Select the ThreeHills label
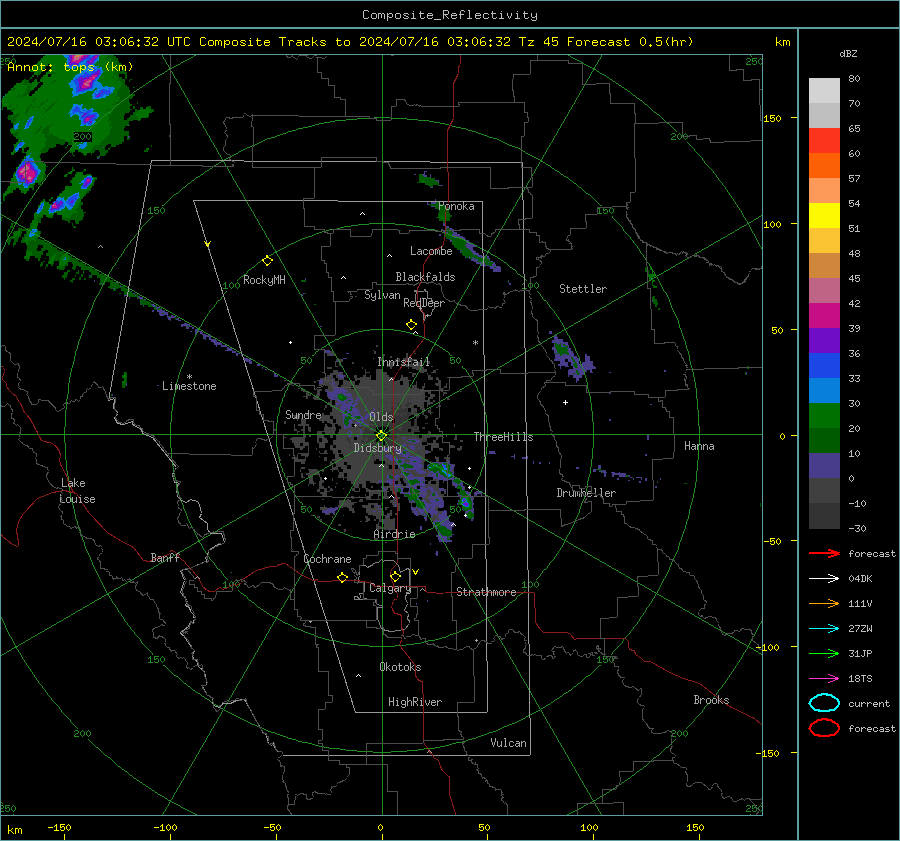The height and width of the screenshot is (841, 900). 503,437
